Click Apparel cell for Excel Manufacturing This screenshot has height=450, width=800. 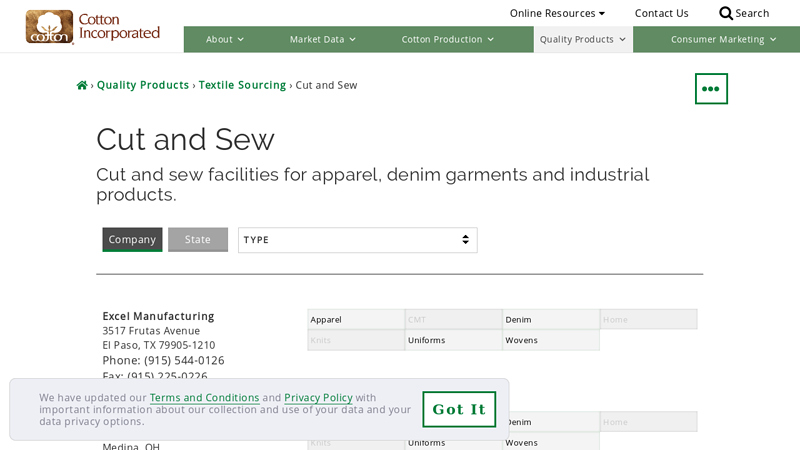(356, 319)
